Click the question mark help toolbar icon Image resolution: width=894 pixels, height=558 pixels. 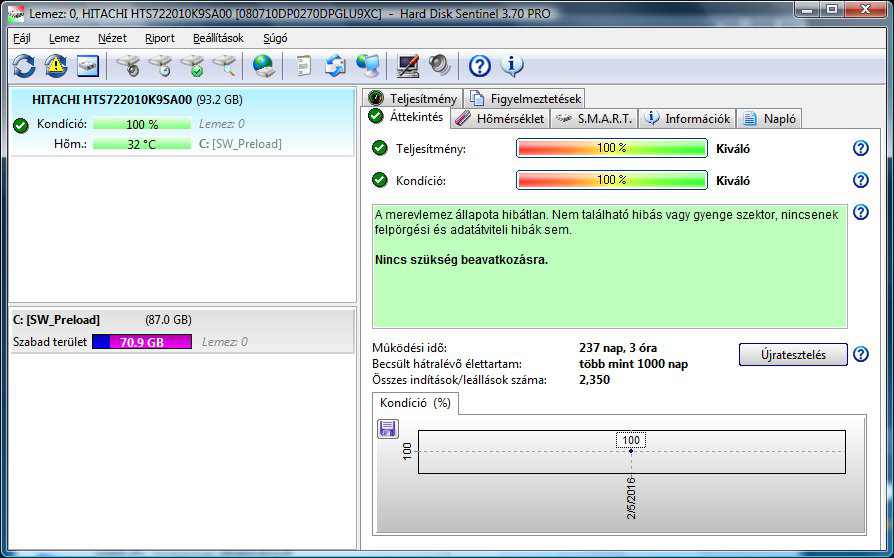click(x=480, y=66)
